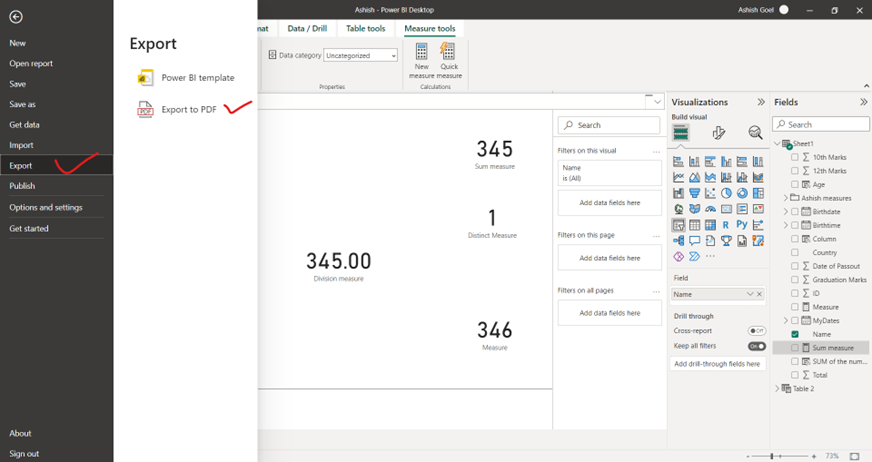This screenshot has height=462, width=872.
Task: Select Publish in the File menu
Action: pos(22,186)
